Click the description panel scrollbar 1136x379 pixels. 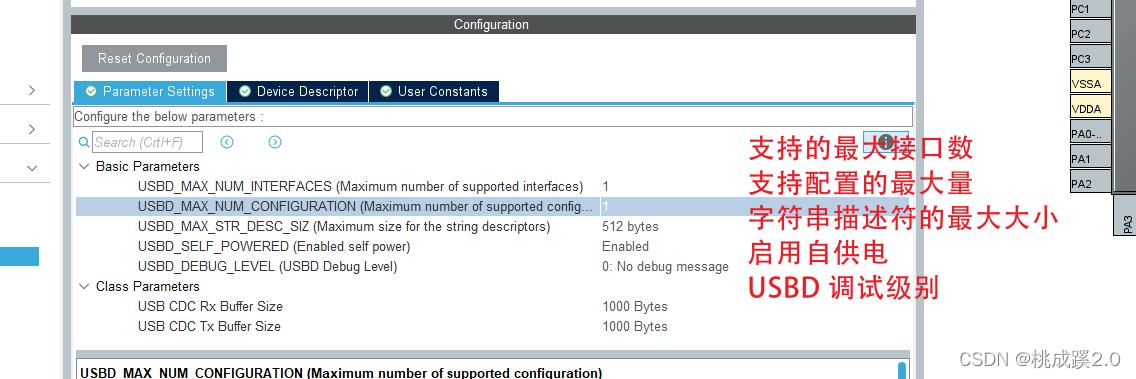[x=902, y=370]
